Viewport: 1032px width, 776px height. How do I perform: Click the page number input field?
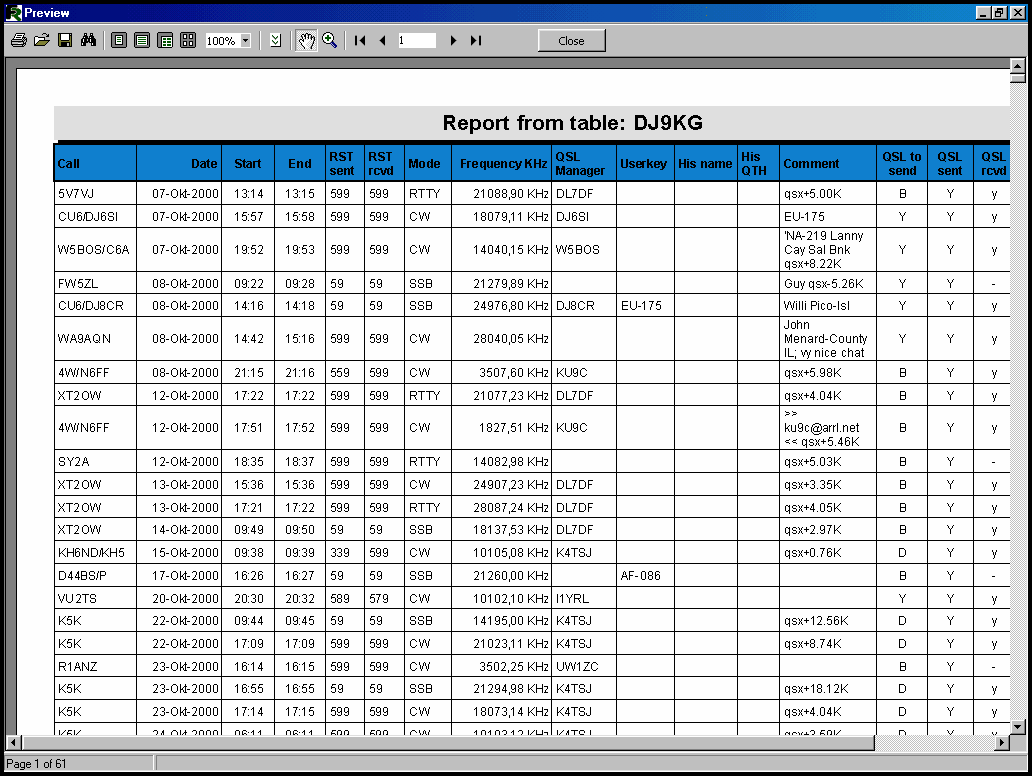(x=416, y=41)
